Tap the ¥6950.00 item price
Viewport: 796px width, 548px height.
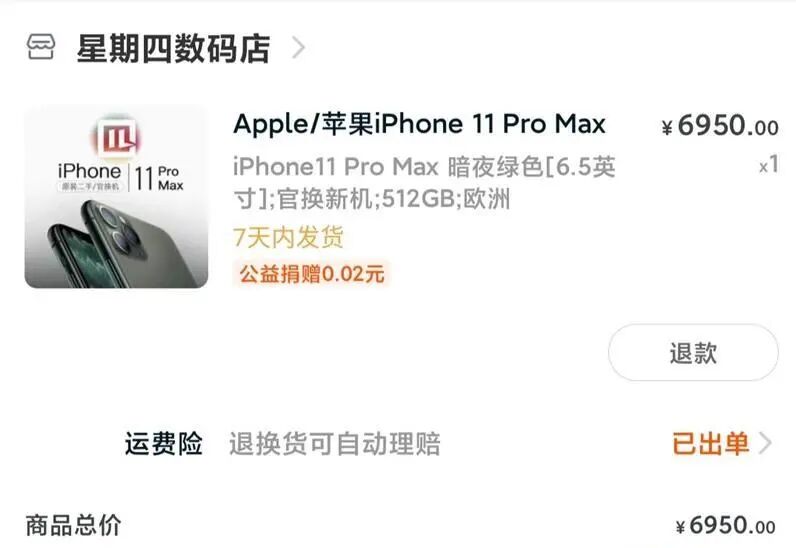(720, 125)
